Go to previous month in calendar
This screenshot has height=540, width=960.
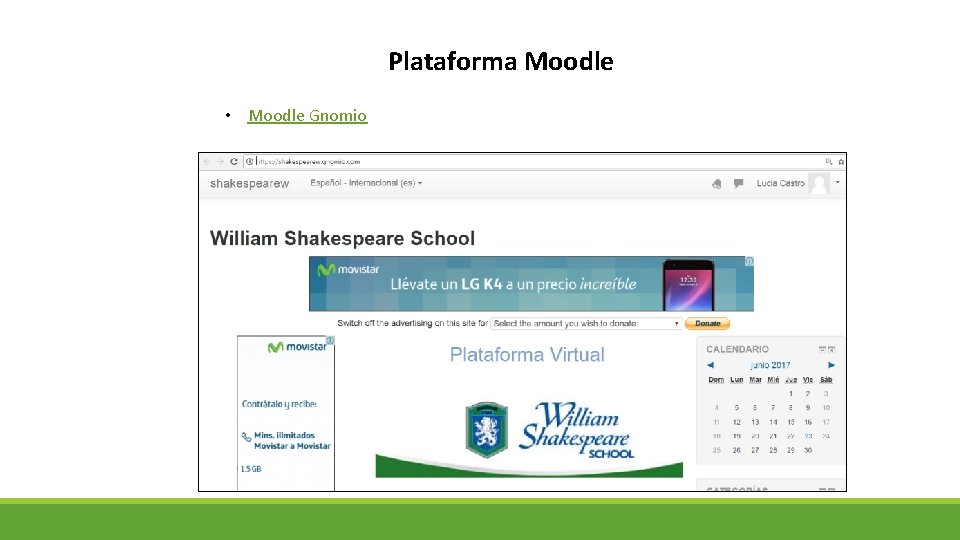tap(710, 365)
